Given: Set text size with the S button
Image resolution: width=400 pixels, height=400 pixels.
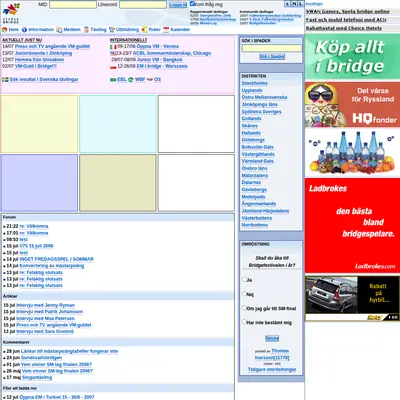Looking at the screenshot, I should click(x=287, y=4).
